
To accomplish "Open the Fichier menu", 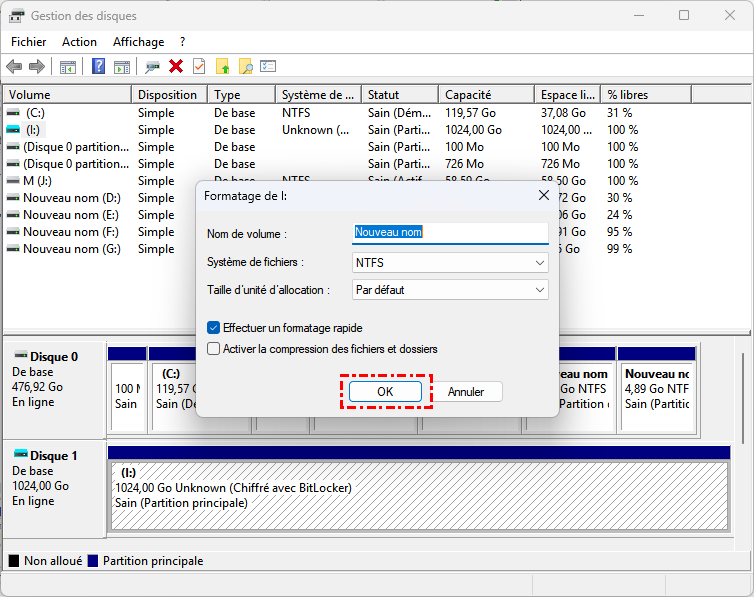I will [x=28, y=42].
